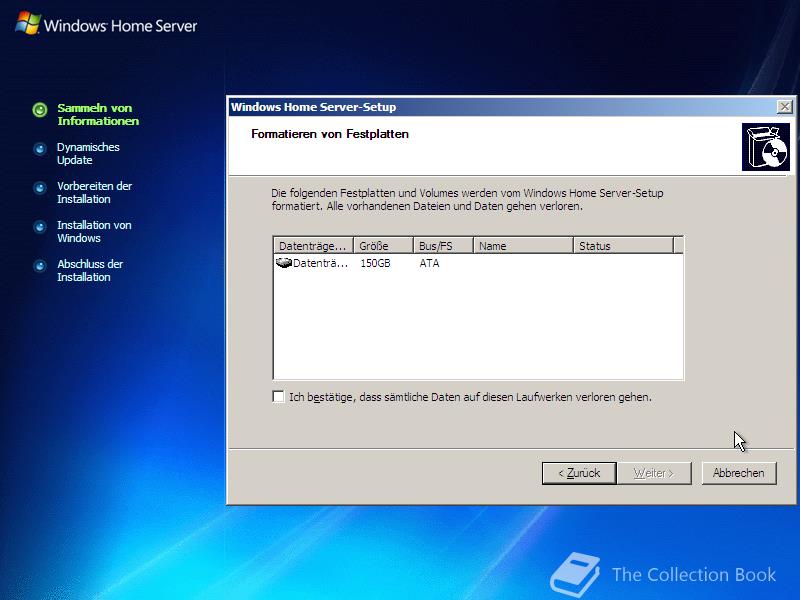Select the ATA bus cell
This screenshot has width=800, height=600.
pos(429,263)
